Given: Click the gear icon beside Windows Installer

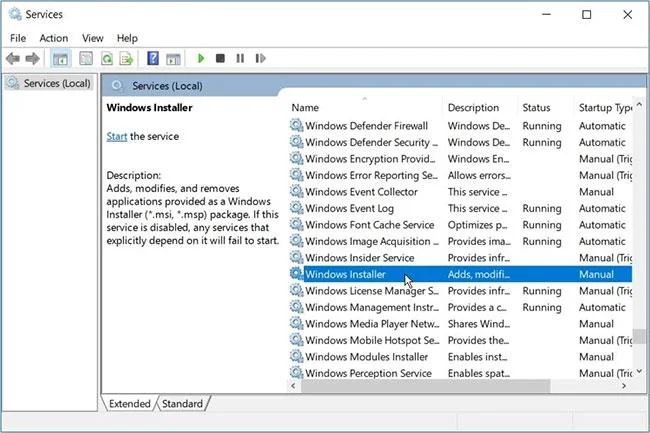Looking at the screenshot, I should [x=296, y=273].
